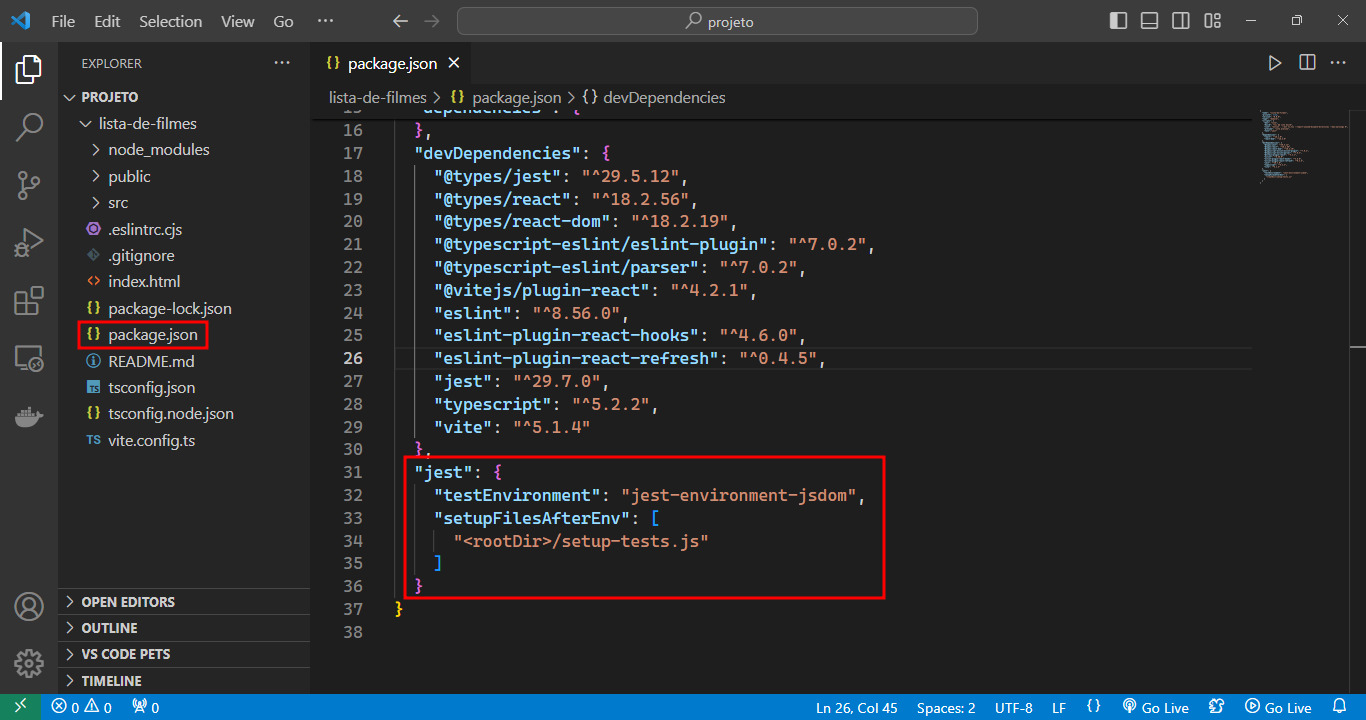
Task: Change indentation via Spaces: 2
Action: tap(945, 707)
